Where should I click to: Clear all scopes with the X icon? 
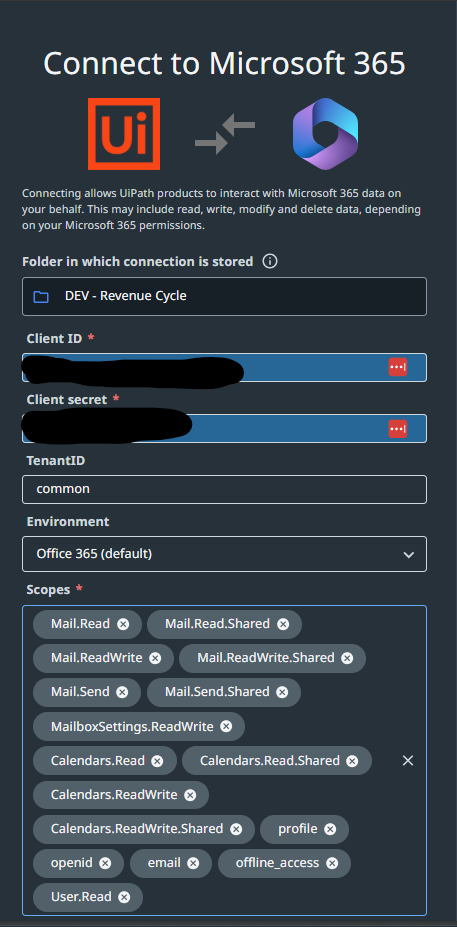408,761
